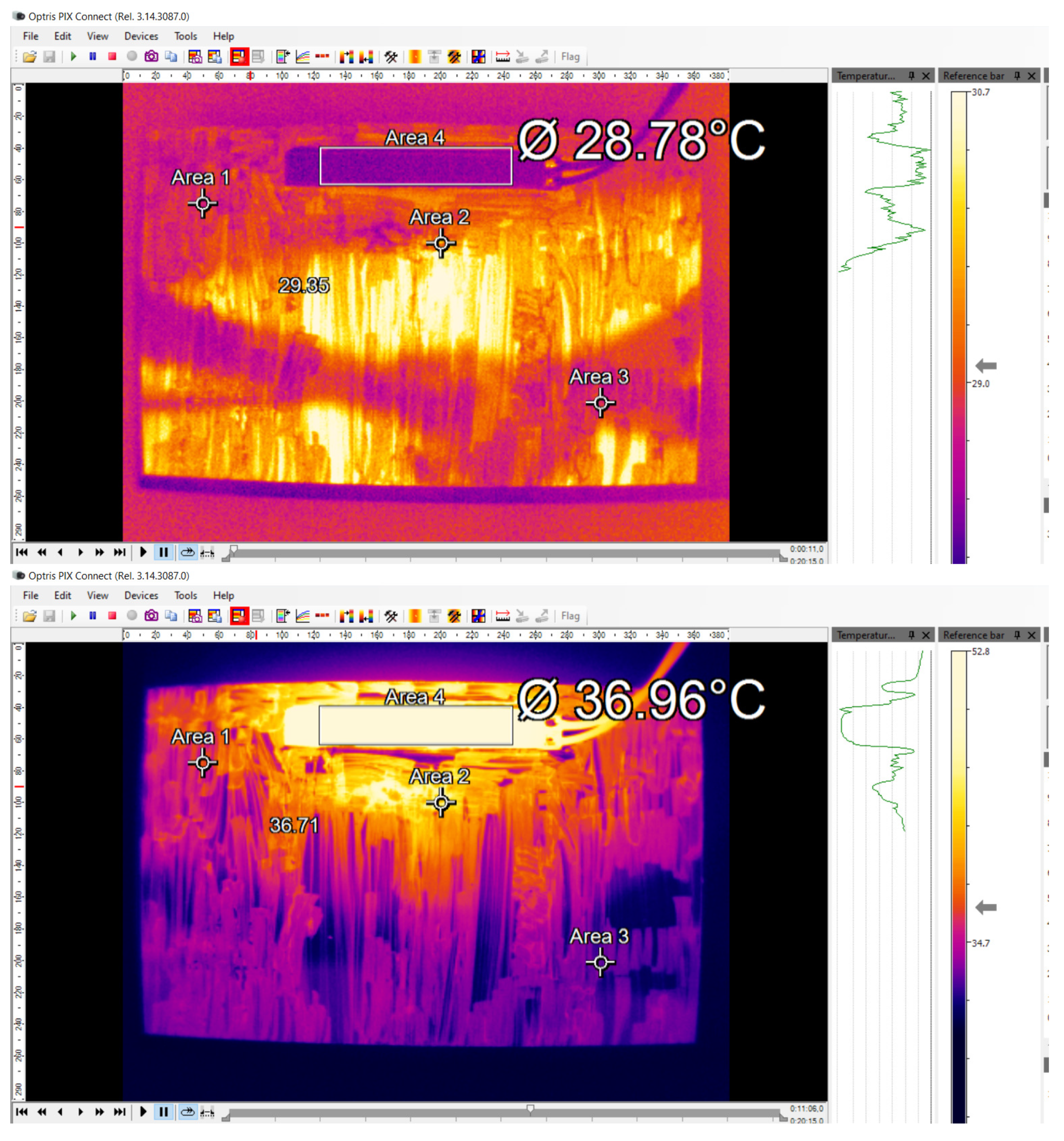Toggle the pin on top Reference bar panel
1064x1141 pixels.
[1017, 76]
